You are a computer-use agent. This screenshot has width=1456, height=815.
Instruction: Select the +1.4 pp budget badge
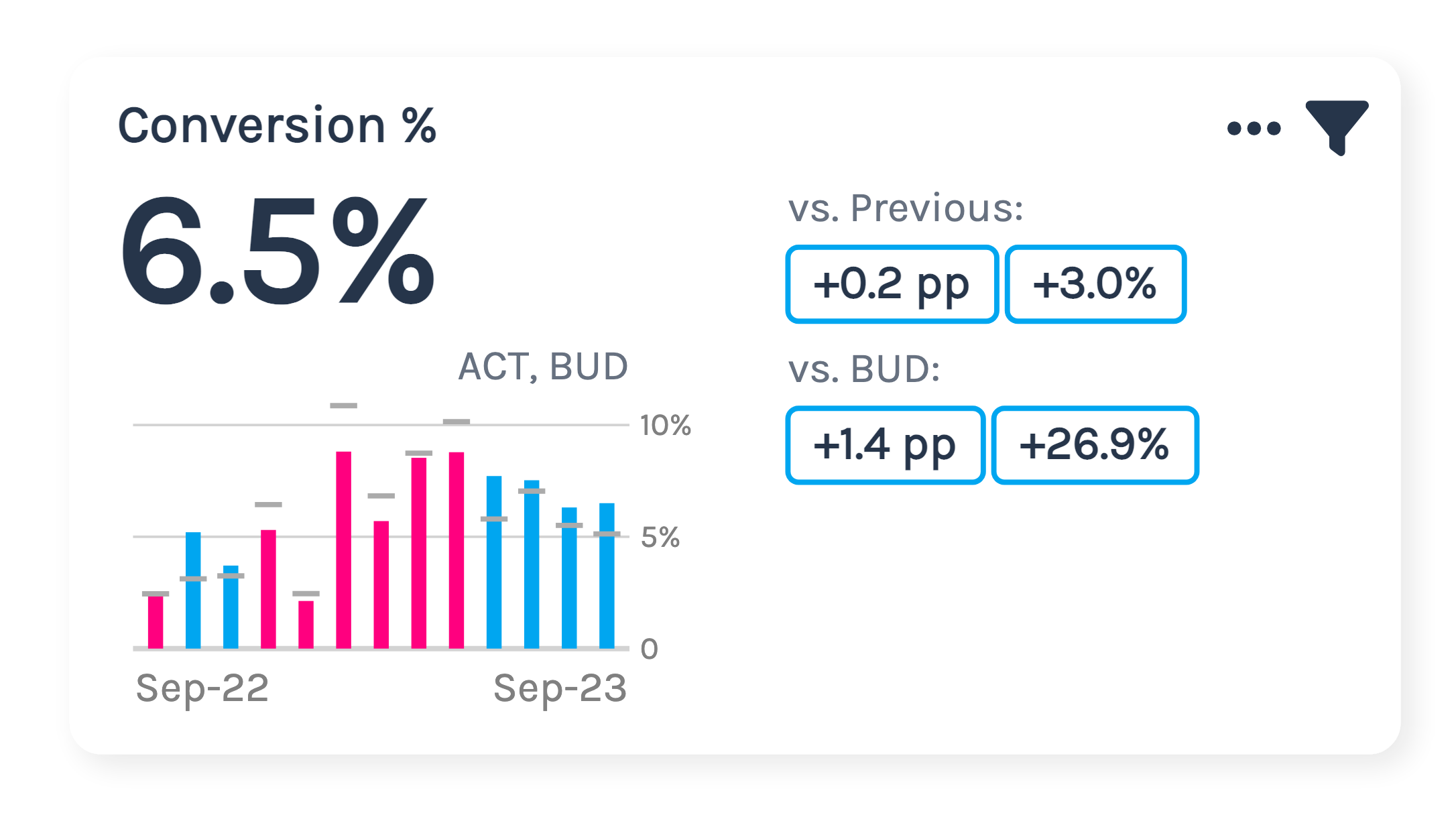[x=885, y=445]
